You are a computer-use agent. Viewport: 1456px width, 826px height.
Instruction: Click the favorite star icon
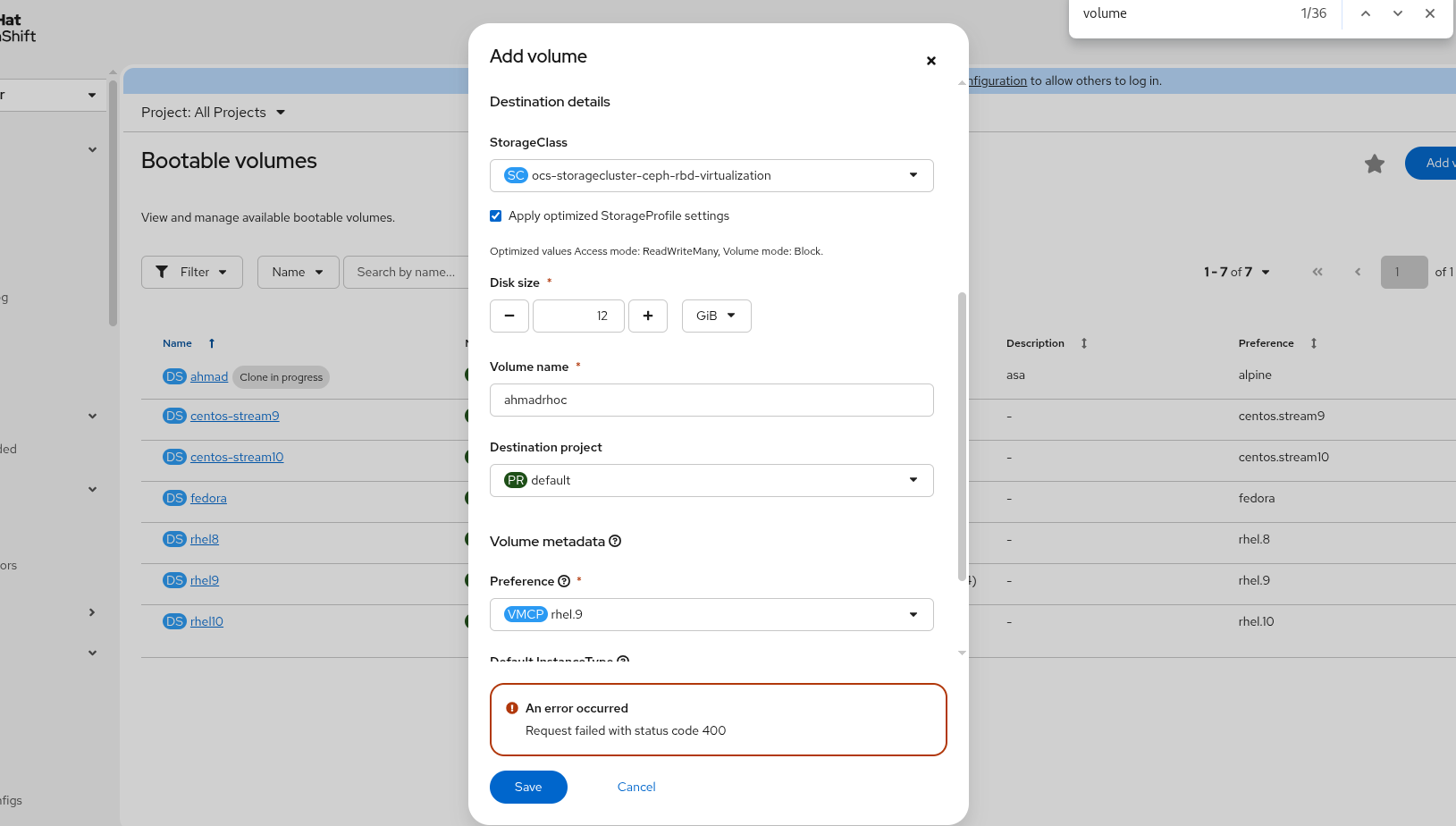tap(1375, 164)
